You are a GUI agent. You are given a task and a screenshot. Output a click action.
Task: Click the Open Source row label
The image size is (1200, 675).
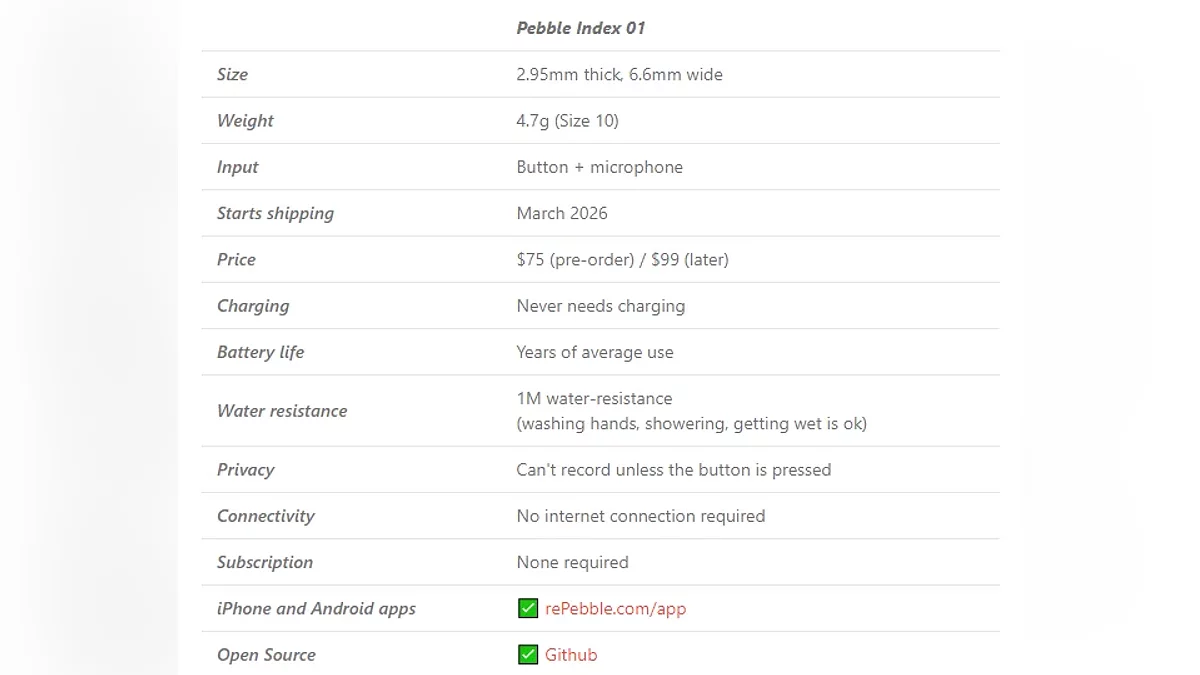(x=266, y=655)
